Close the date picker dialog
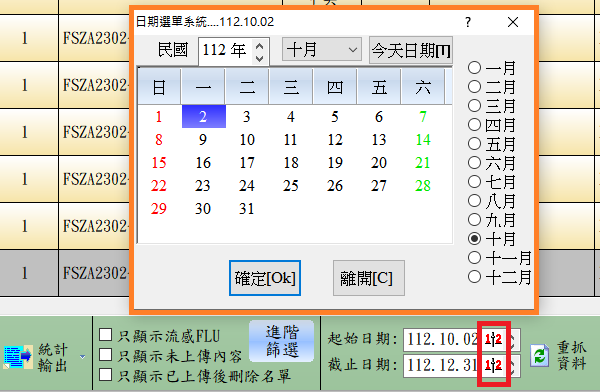 (x=513, y=22)
